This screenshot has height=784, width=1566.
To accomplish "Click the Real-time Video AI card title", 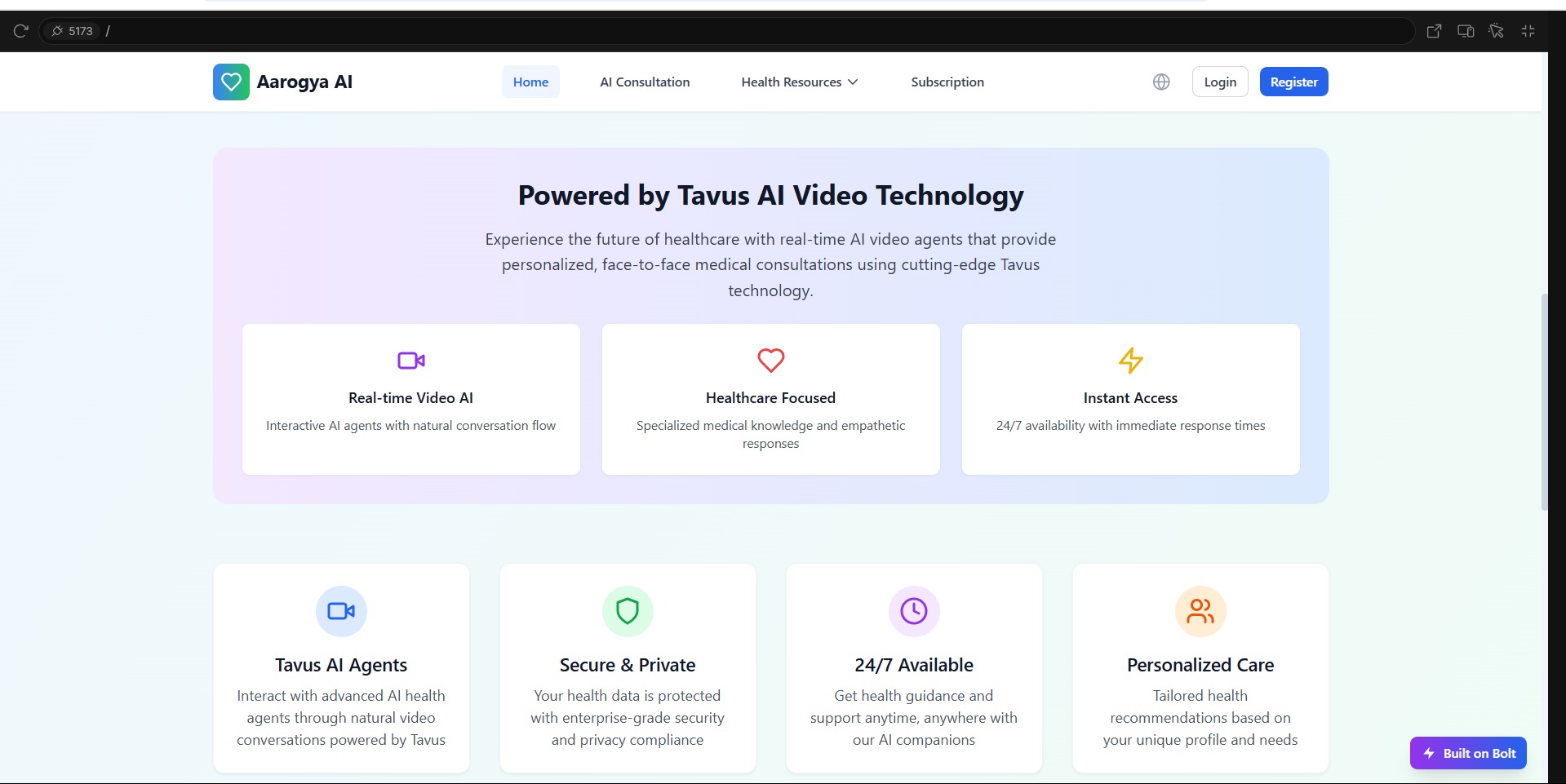I will 410,398.
